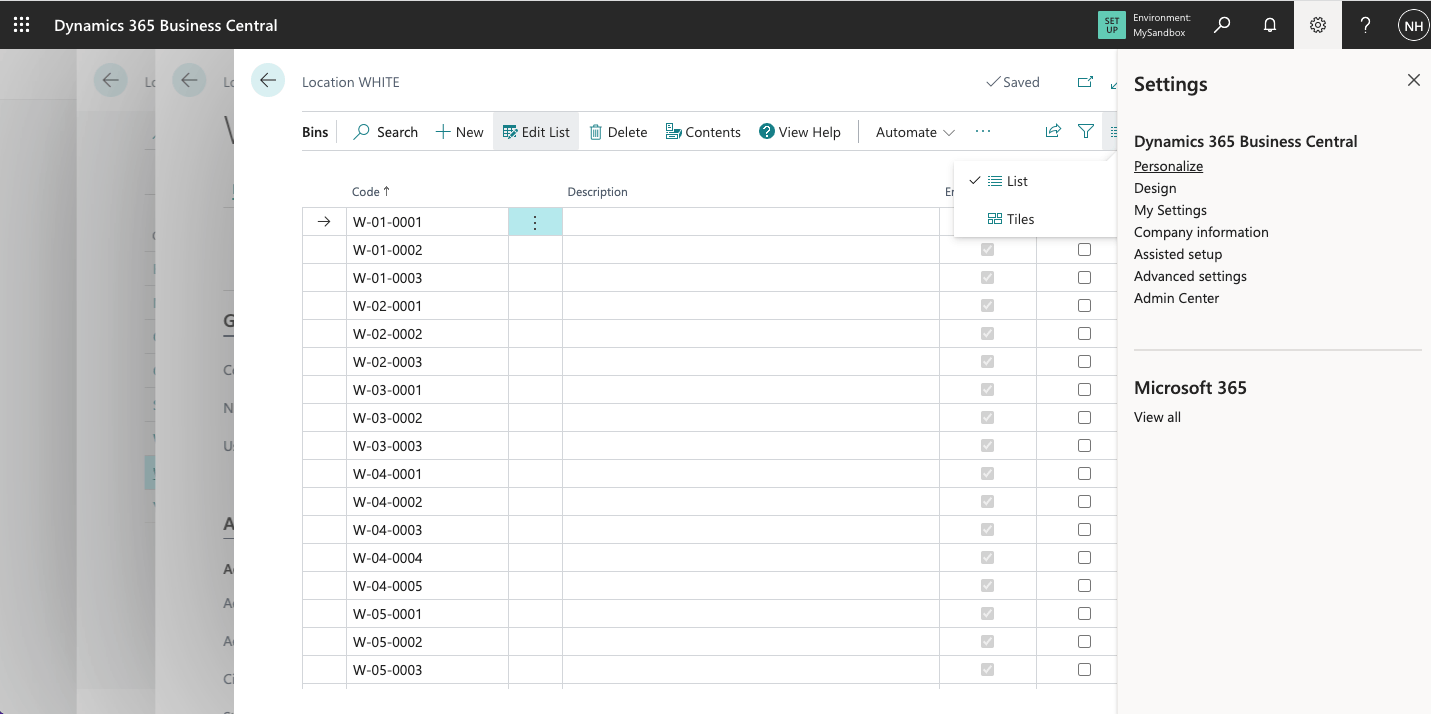This screenshot has height=714, width=1431.
Task: Expand the Automate dropdown menu
Action: (x=915, y=132)
